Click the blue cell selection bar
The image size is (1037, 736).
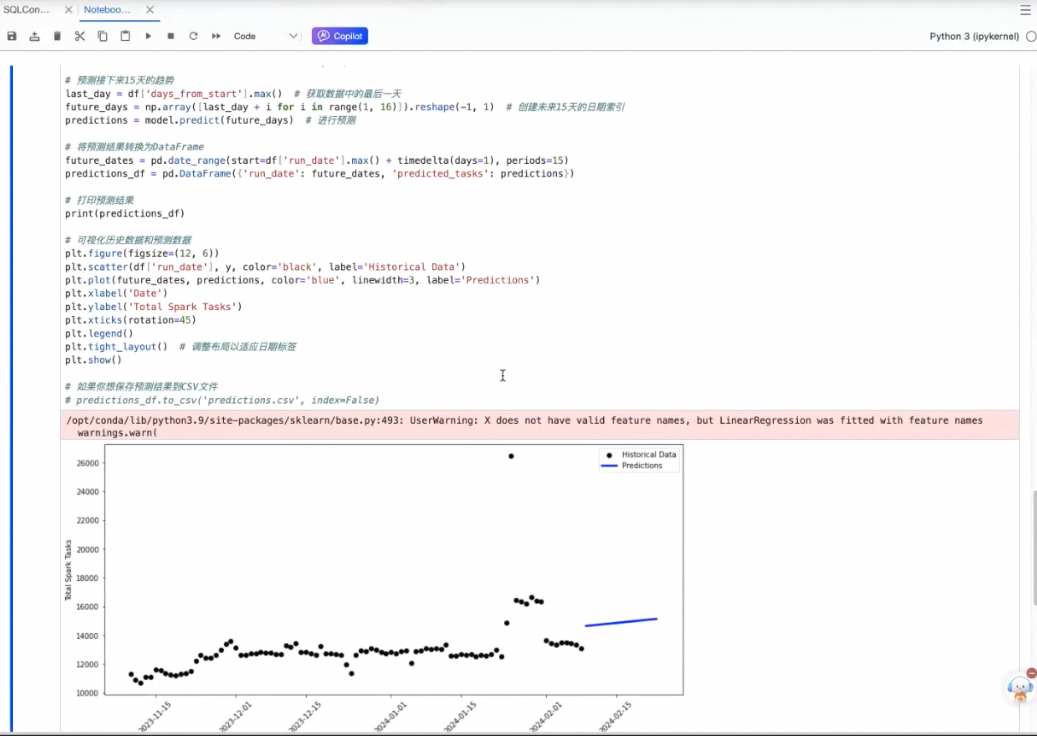click(11, 399)
